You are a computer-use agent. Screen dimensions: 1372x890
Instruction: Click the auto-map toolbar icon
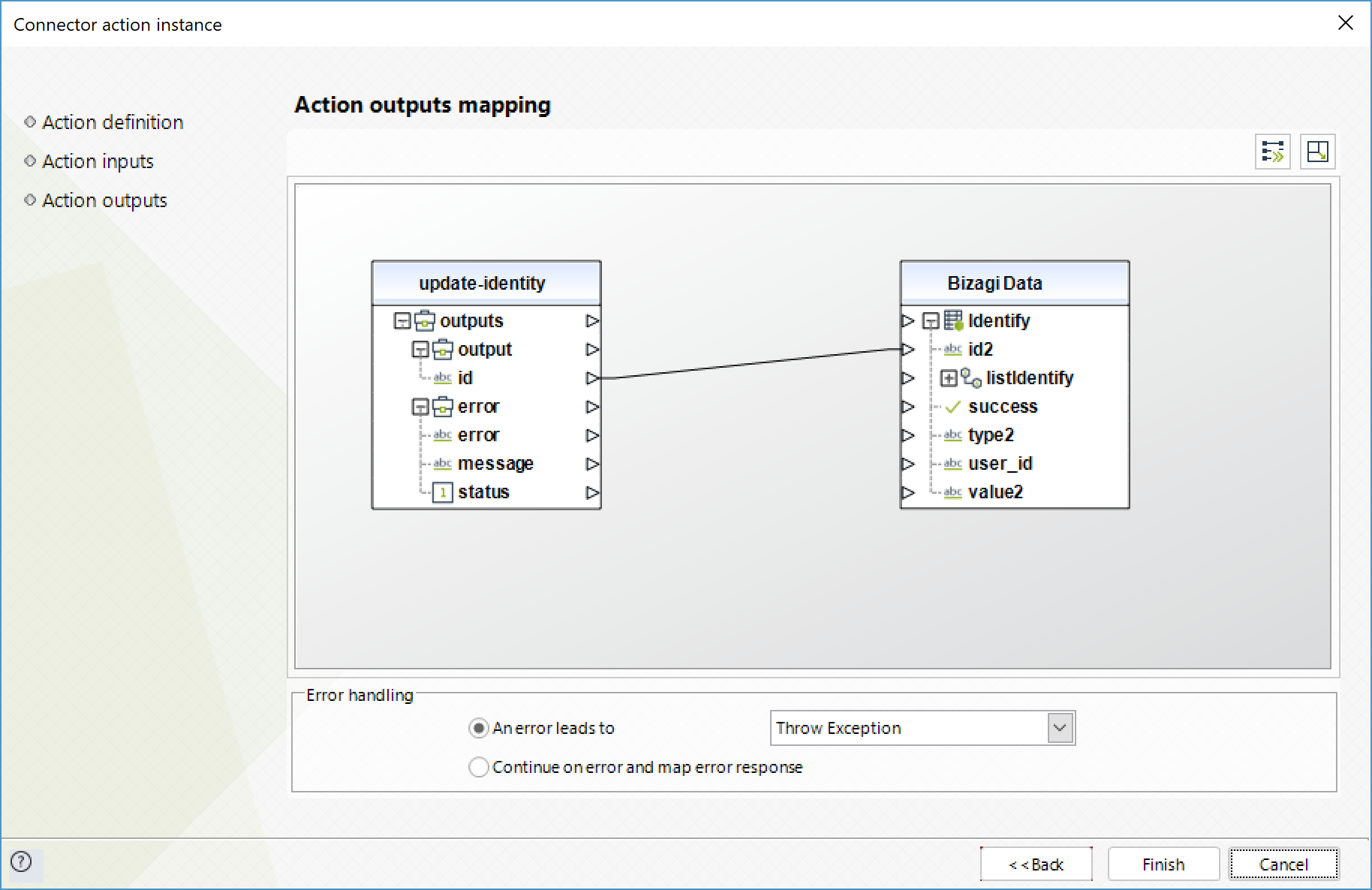[1273, 152]
